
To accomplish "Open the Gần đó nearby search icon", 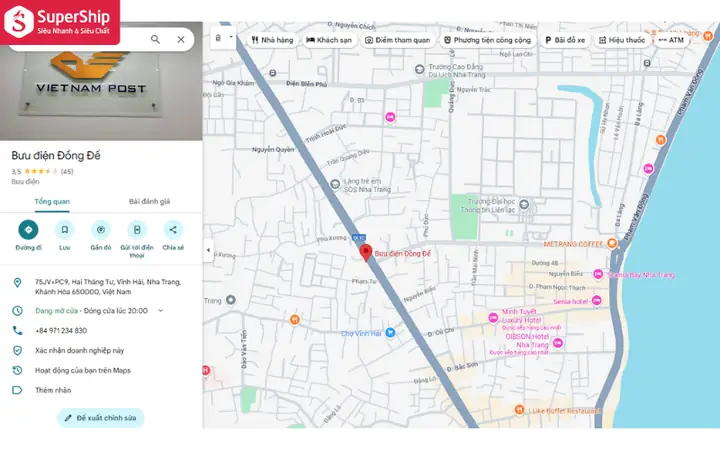I will coord(101,230).
